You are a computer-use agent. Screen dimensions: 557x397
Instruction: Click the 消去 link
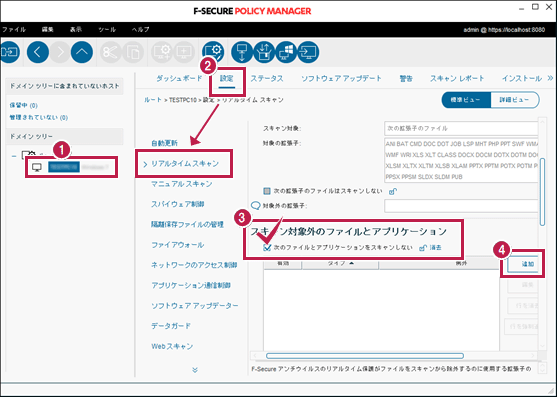(436, 248)
